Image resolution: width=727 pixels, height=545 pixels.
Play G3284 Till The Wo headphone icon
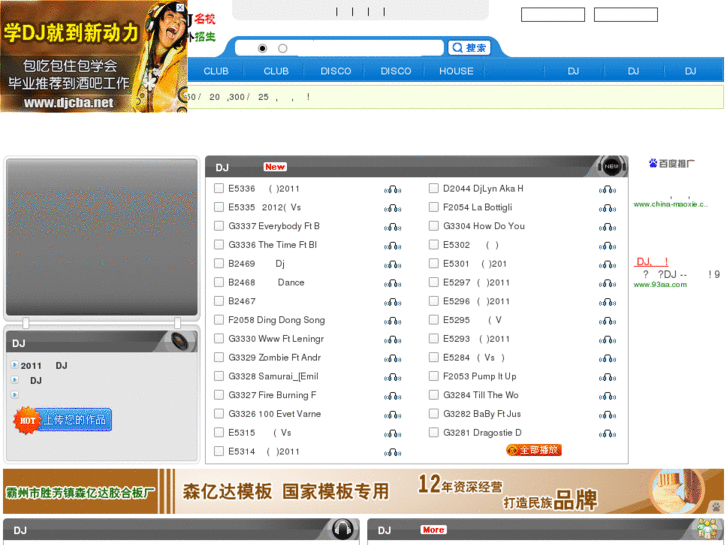(x=607, y=396)
